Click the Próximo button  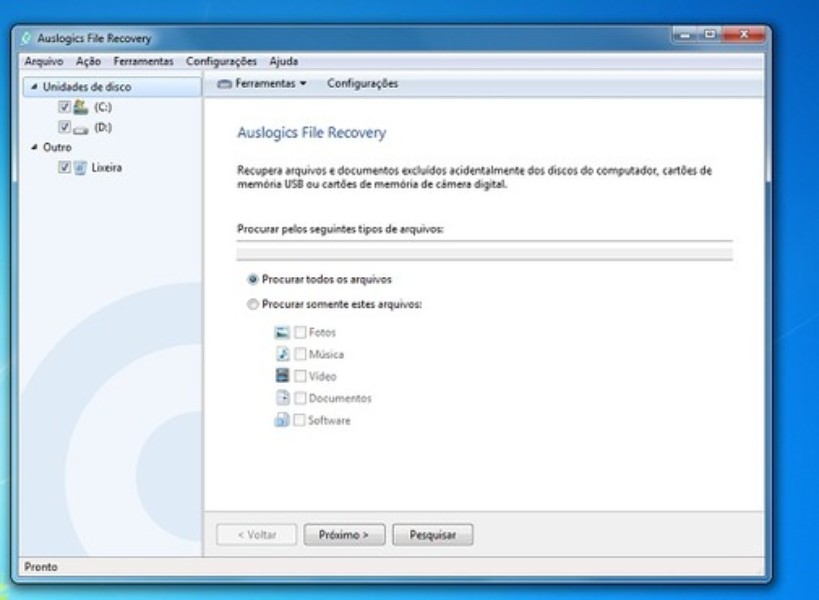coord(344,535)
